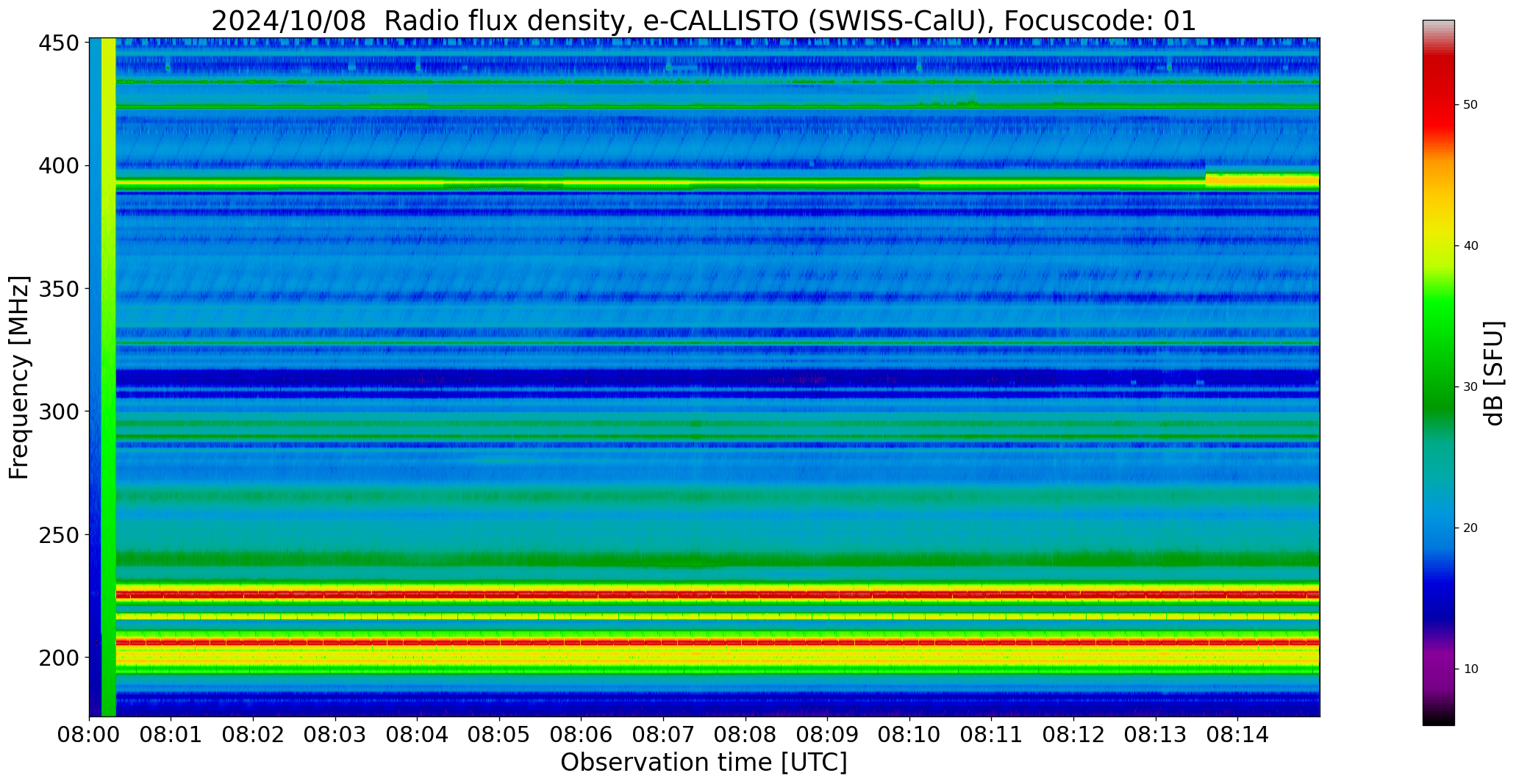This screenshot has height=784, width=1516.
Task: Click the 08:13 time tick label
Action: [x=1155, y=733]
